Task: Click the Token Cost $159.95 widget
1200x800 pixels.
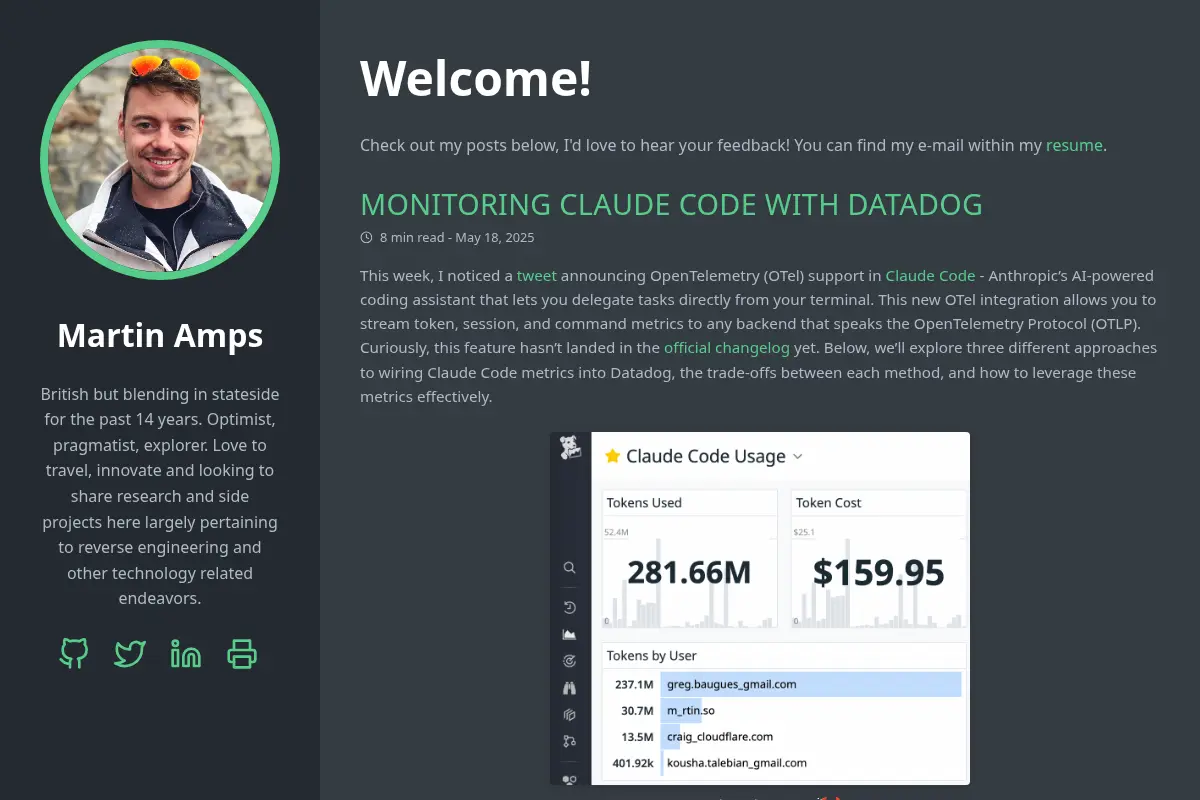Action: click(879, 560)
